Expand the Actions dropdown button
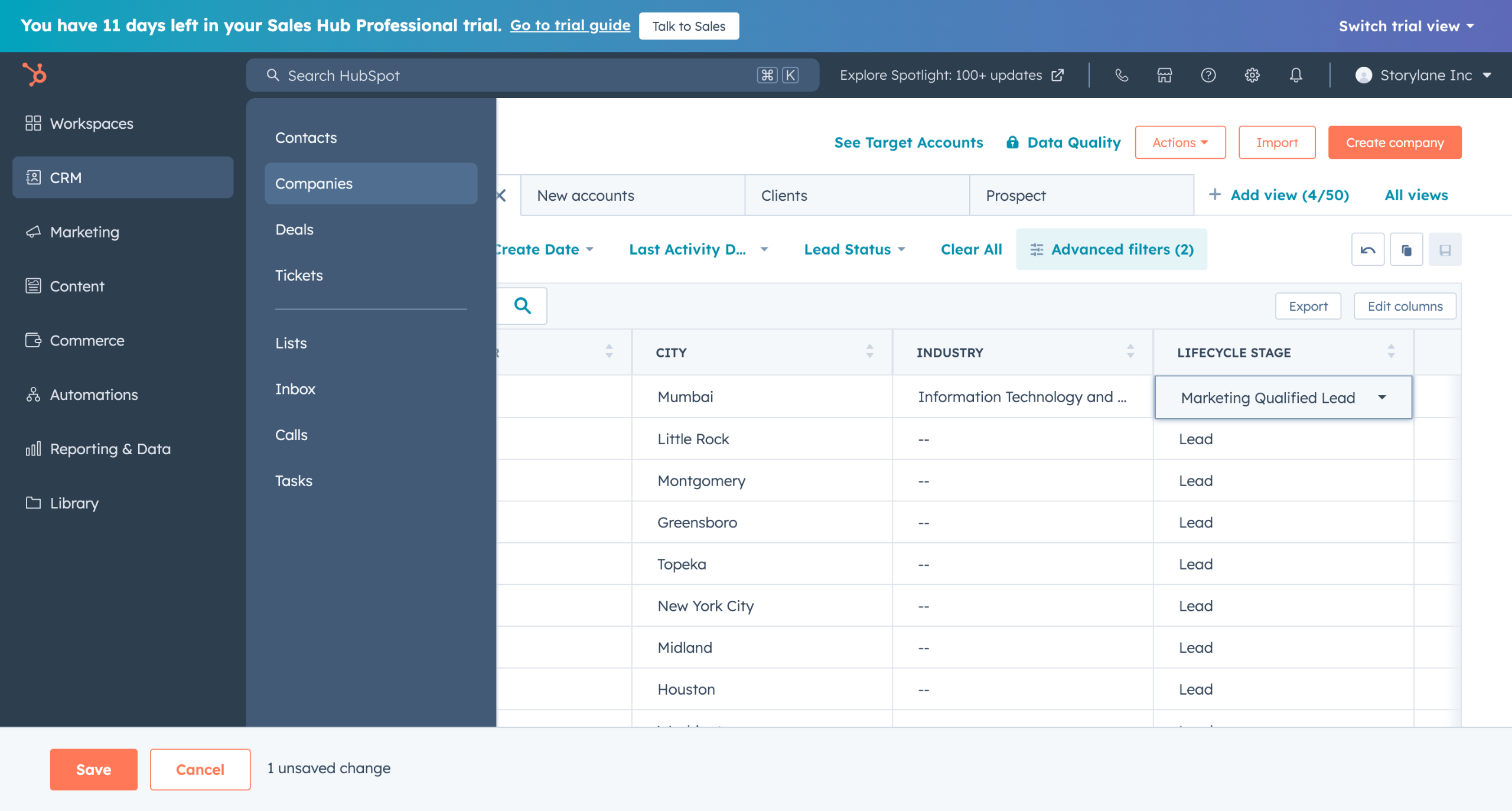This screenshot has height=811, width=1512. (1180, 142)
